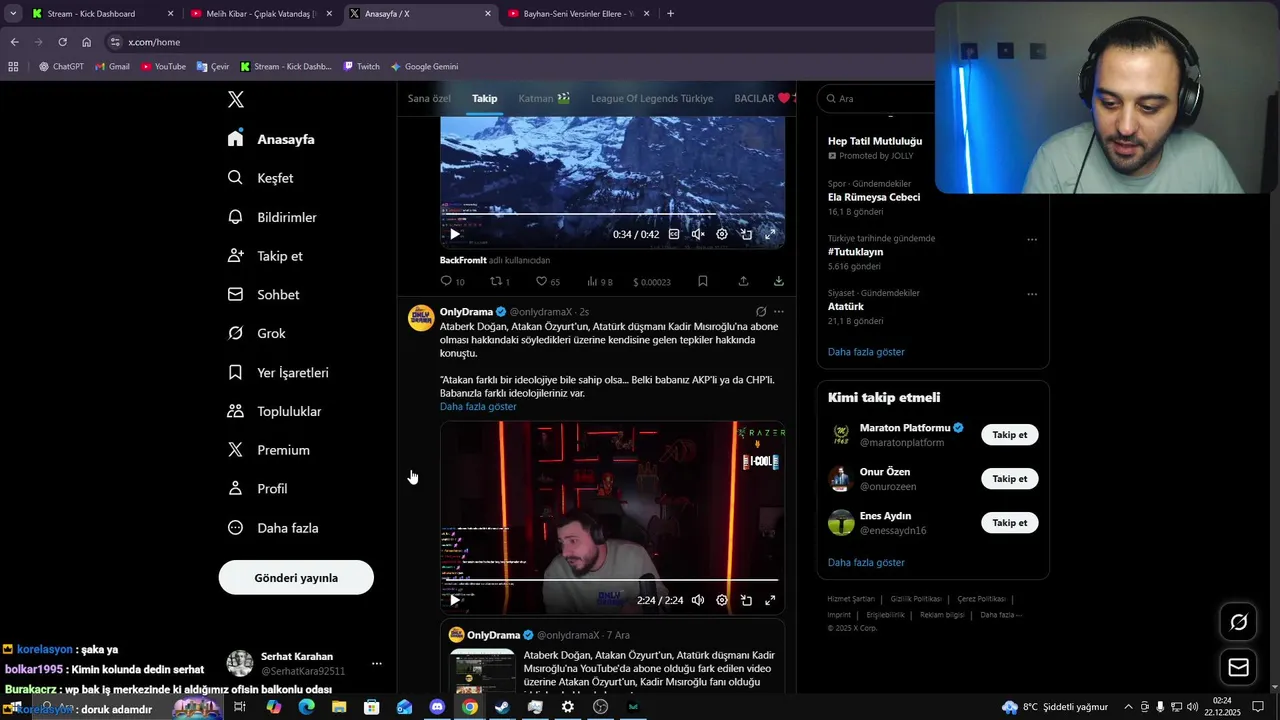Open Serhat Karahan account menu dots
This screenshot has width=1280, height=720.
tap(377, 663)
